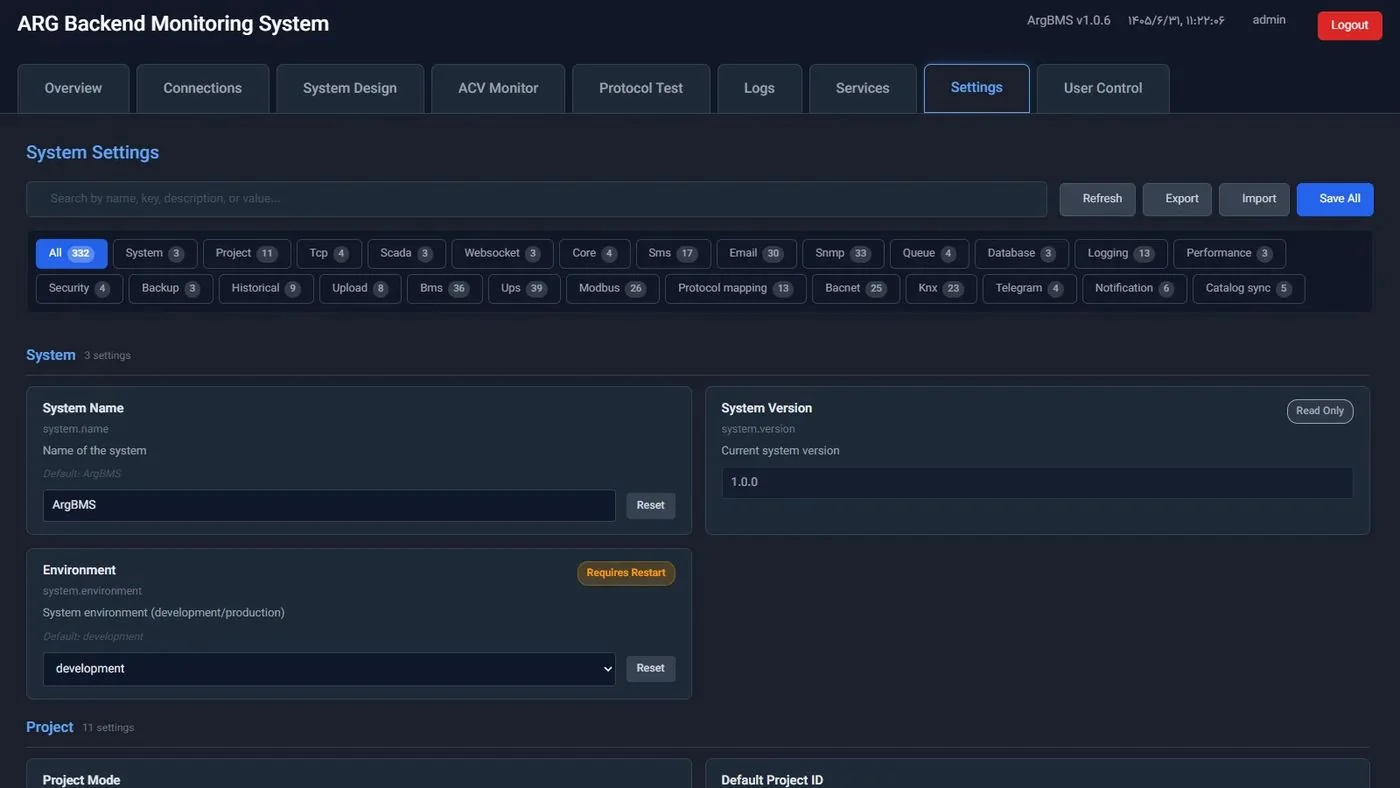Screen dimensions: 1400x788
Task: Choose the Bacnet category filter
Action: 856,289
